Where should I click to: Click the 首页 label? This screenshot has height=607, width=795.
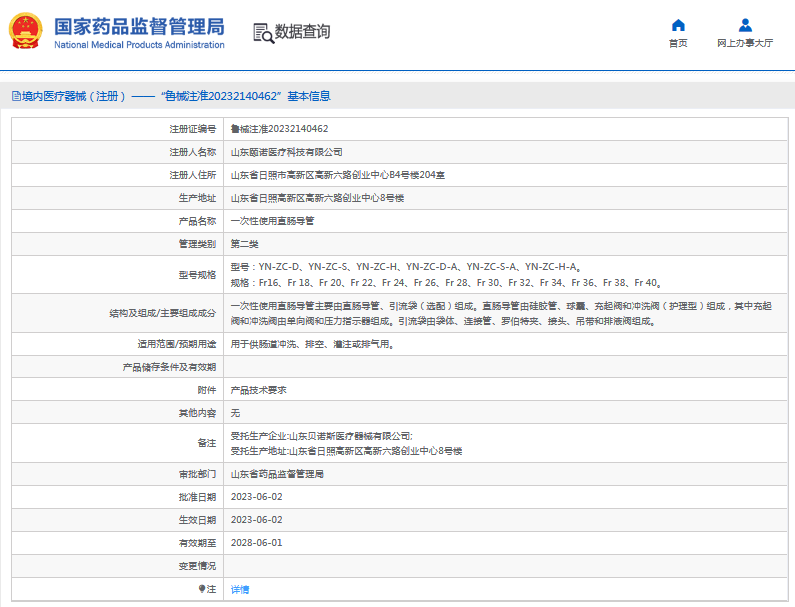coord(678,43)
